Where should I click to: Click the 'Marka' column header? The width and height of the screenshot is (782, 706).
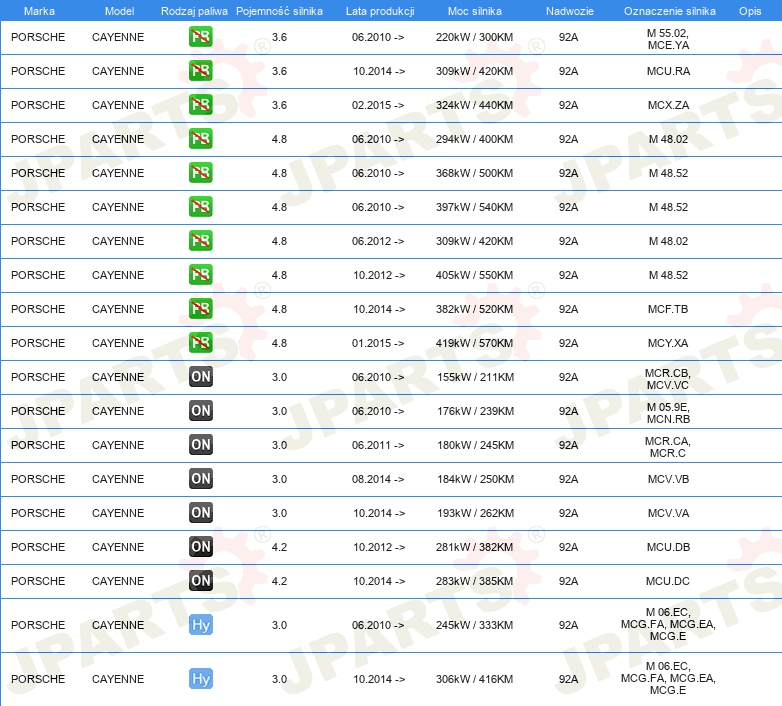pos(39,10)
